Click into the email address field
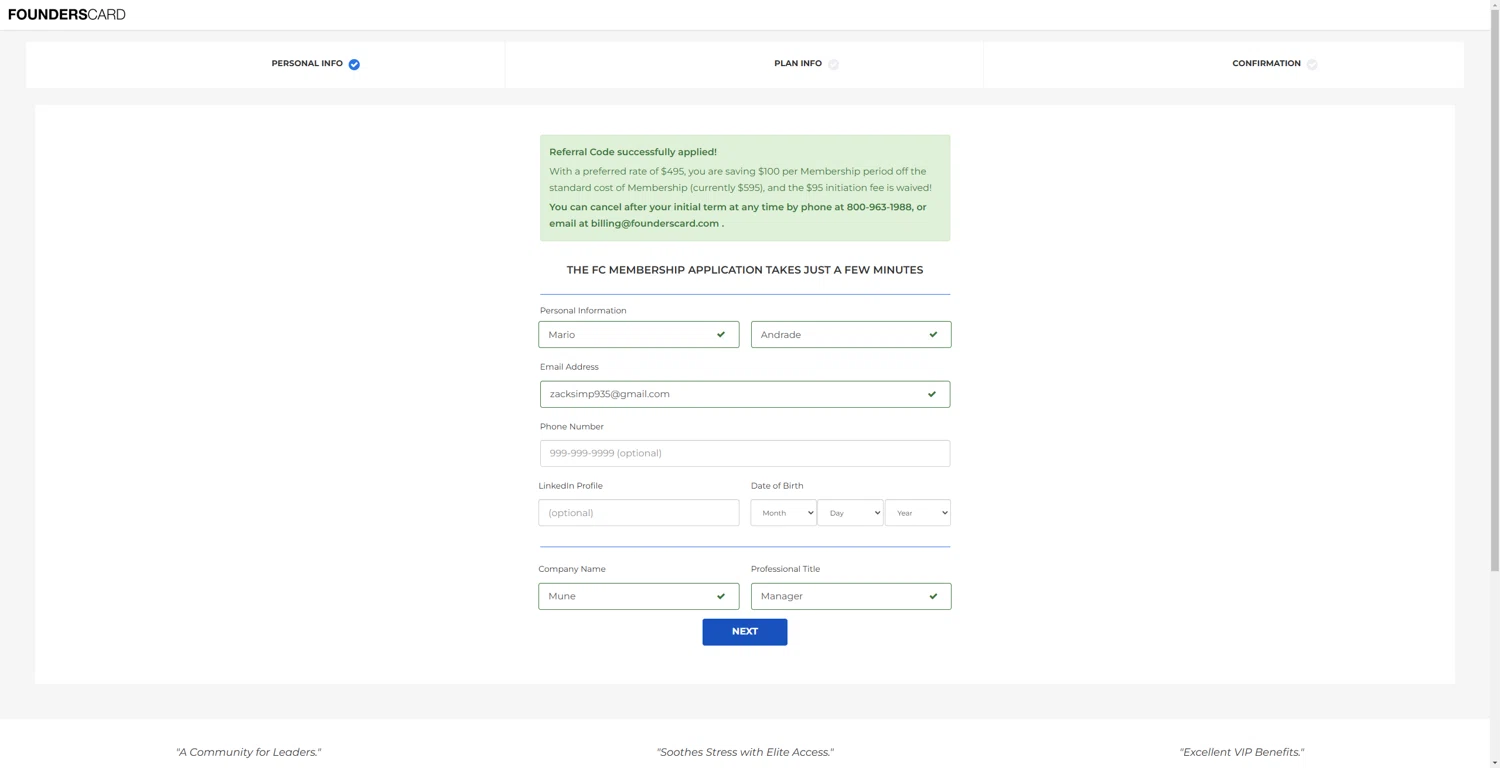The image size is (1500, 768). tap(745, 394)
